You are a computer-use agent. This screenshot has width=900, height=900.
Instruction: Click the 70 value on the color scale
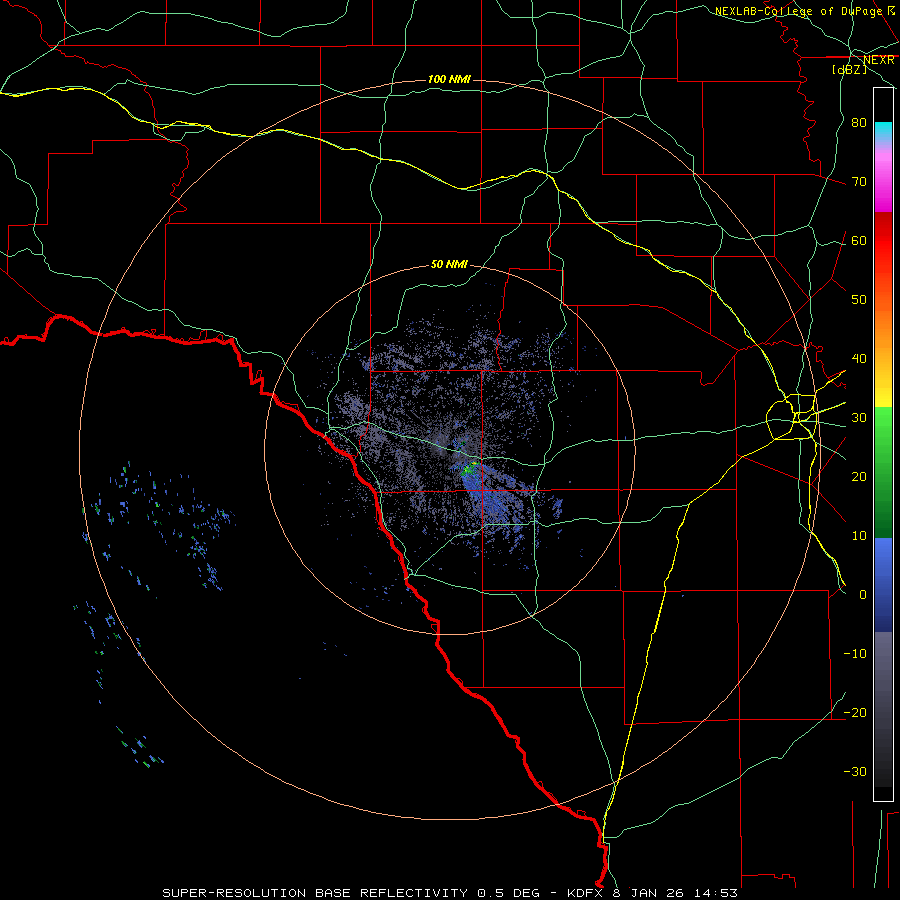(859, 181)
